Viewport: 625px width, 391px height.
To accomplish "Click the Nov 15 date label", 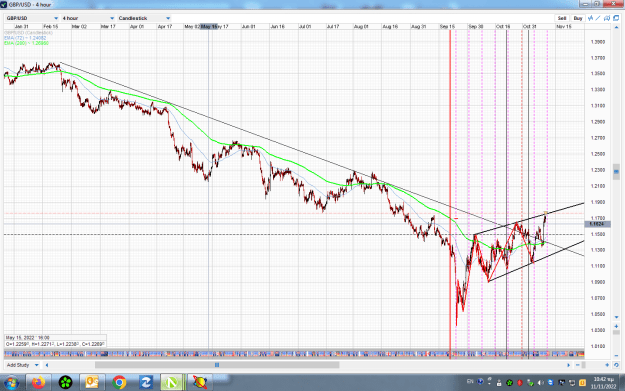I will 564,26.
